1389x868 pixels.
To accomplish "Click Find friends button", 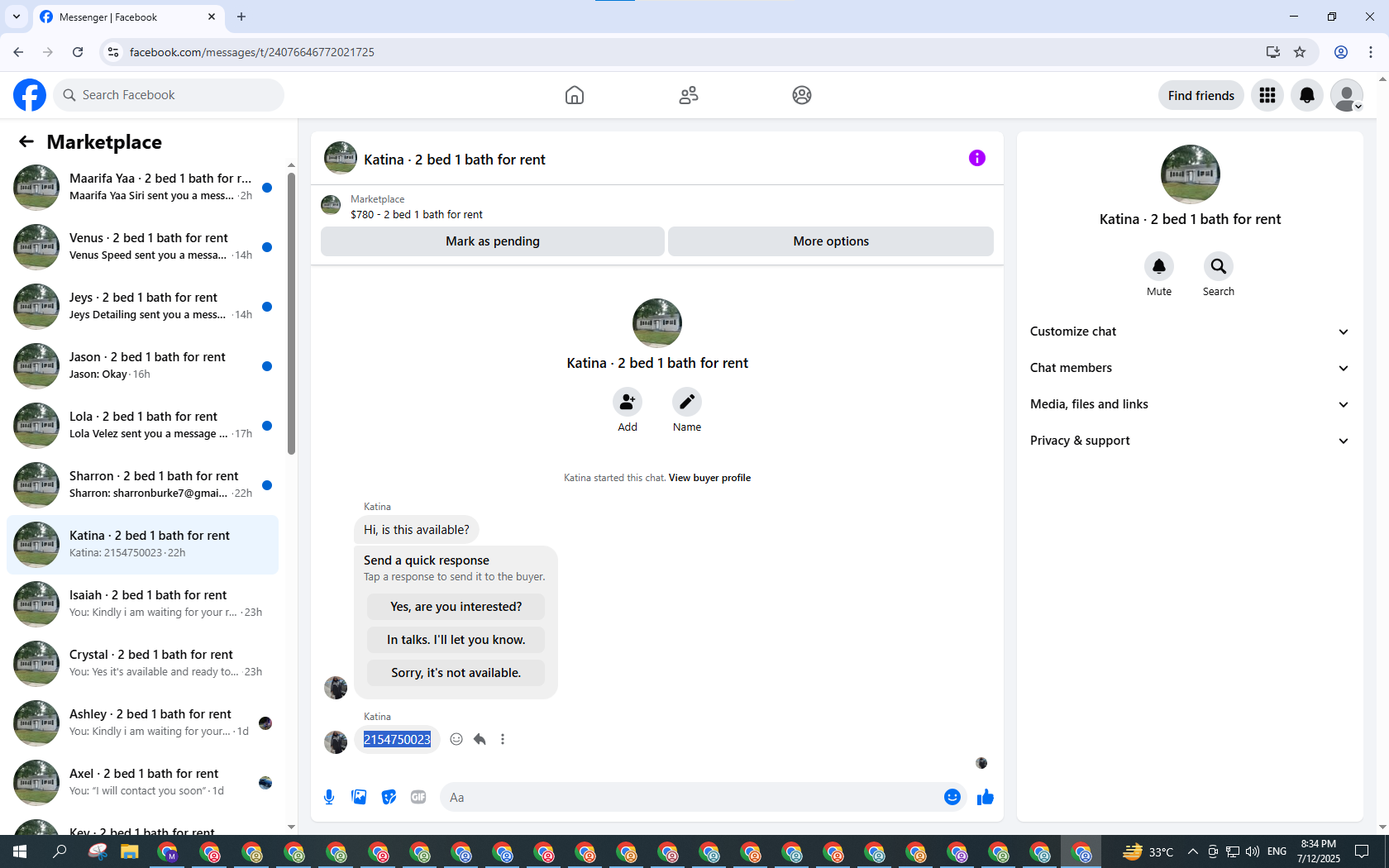I will coord(1201,95).
